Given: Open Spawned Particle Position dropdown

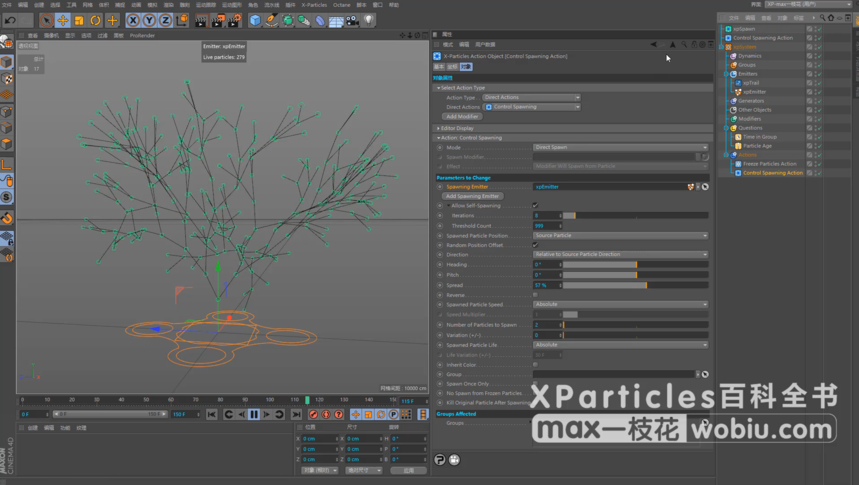Looking at the screenshot, I should click(x=620, y=236).
